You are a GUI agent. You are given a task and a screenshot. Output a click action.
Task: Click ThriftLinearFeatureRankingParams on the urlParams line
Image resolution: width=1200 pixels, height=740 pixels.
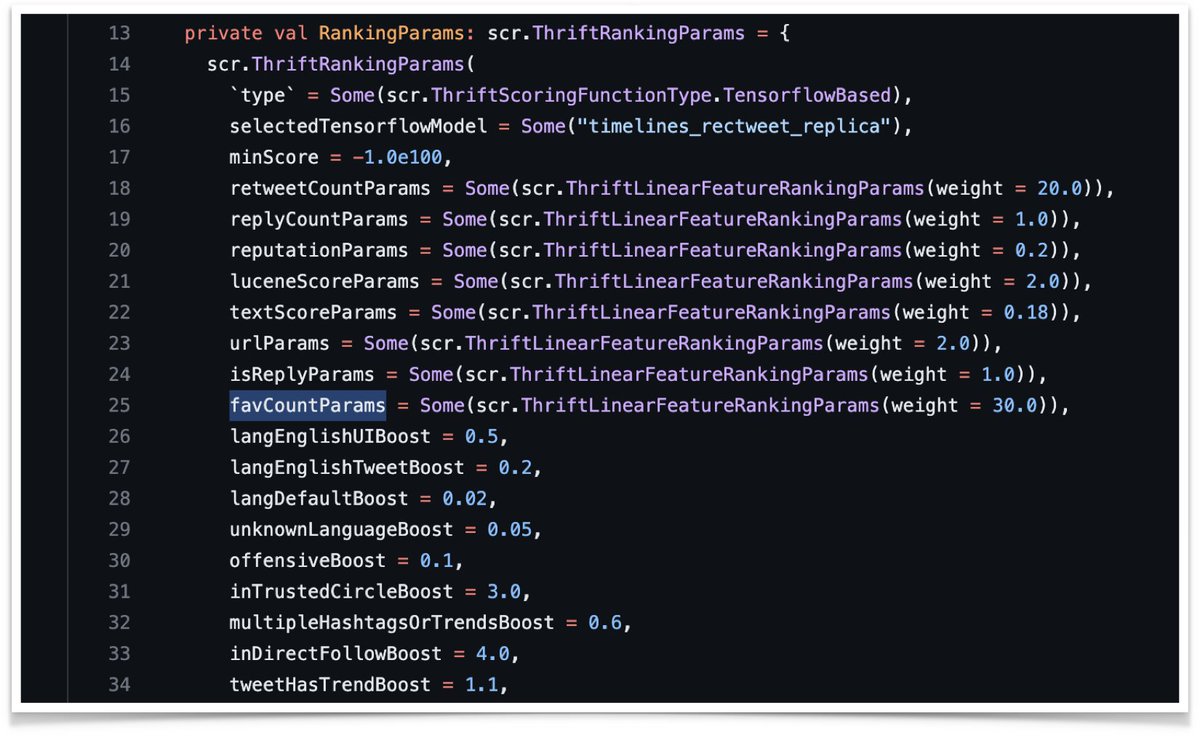644,343
